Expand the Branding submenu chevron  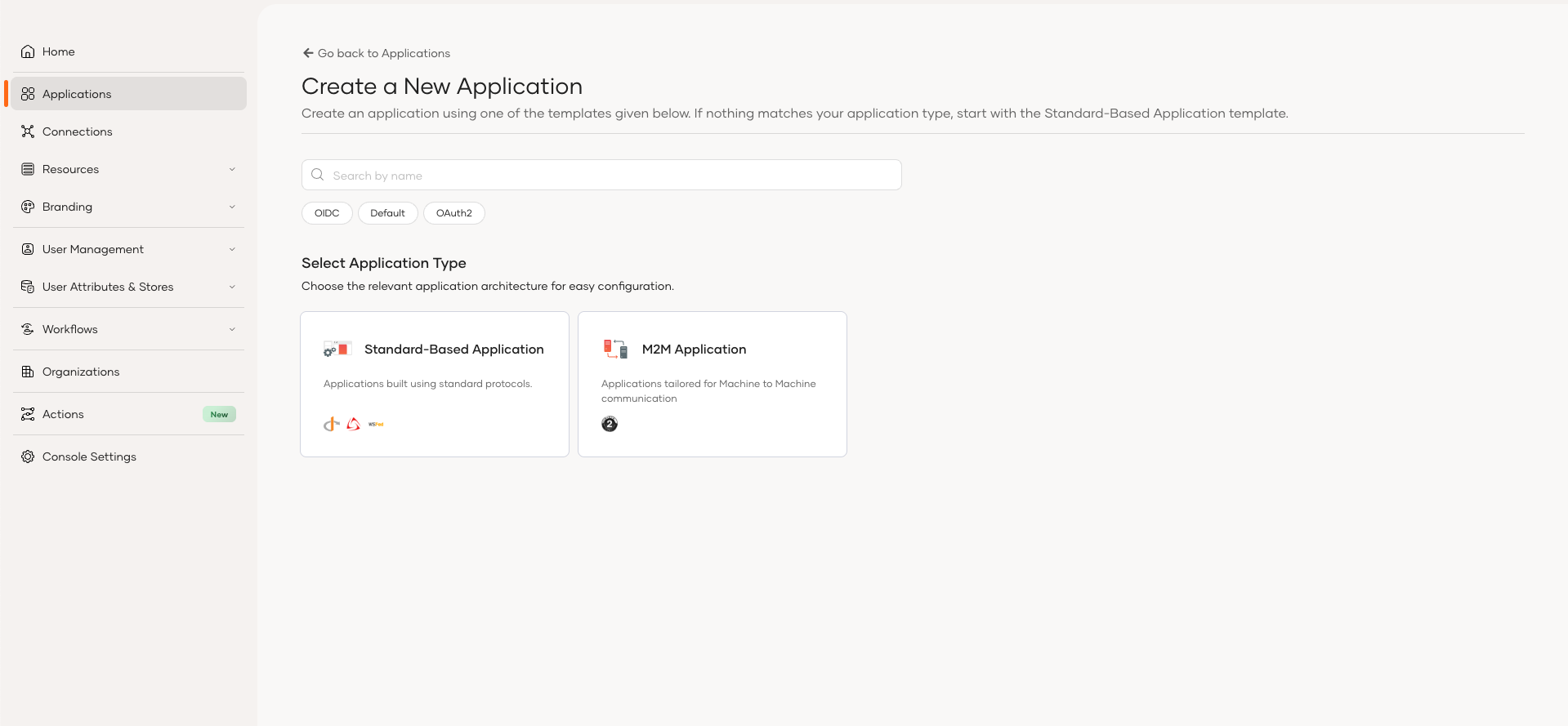point(232,207)
